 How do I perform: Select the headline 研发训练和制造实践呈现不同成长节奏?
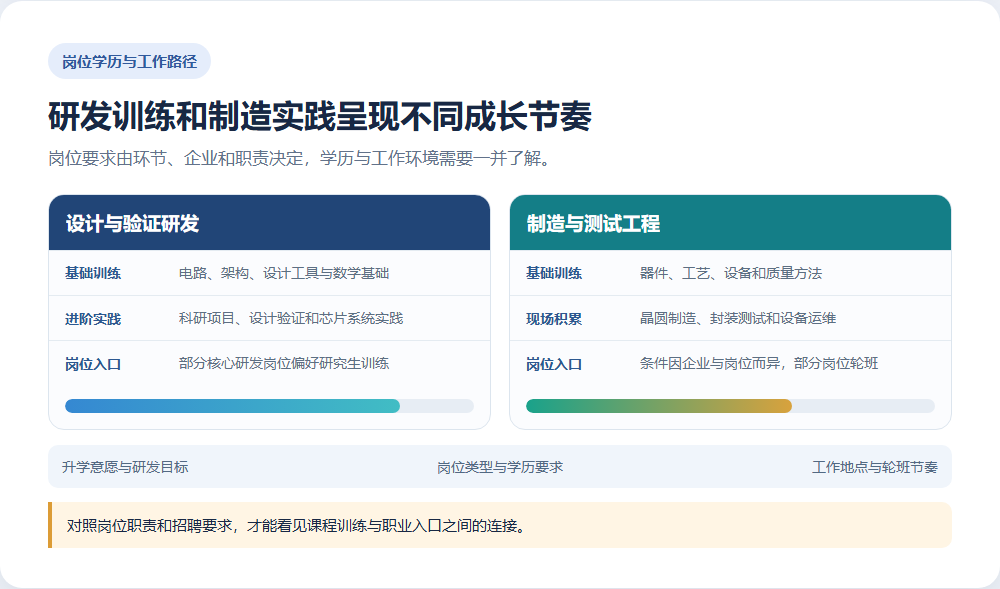click(x=320, y=116)
